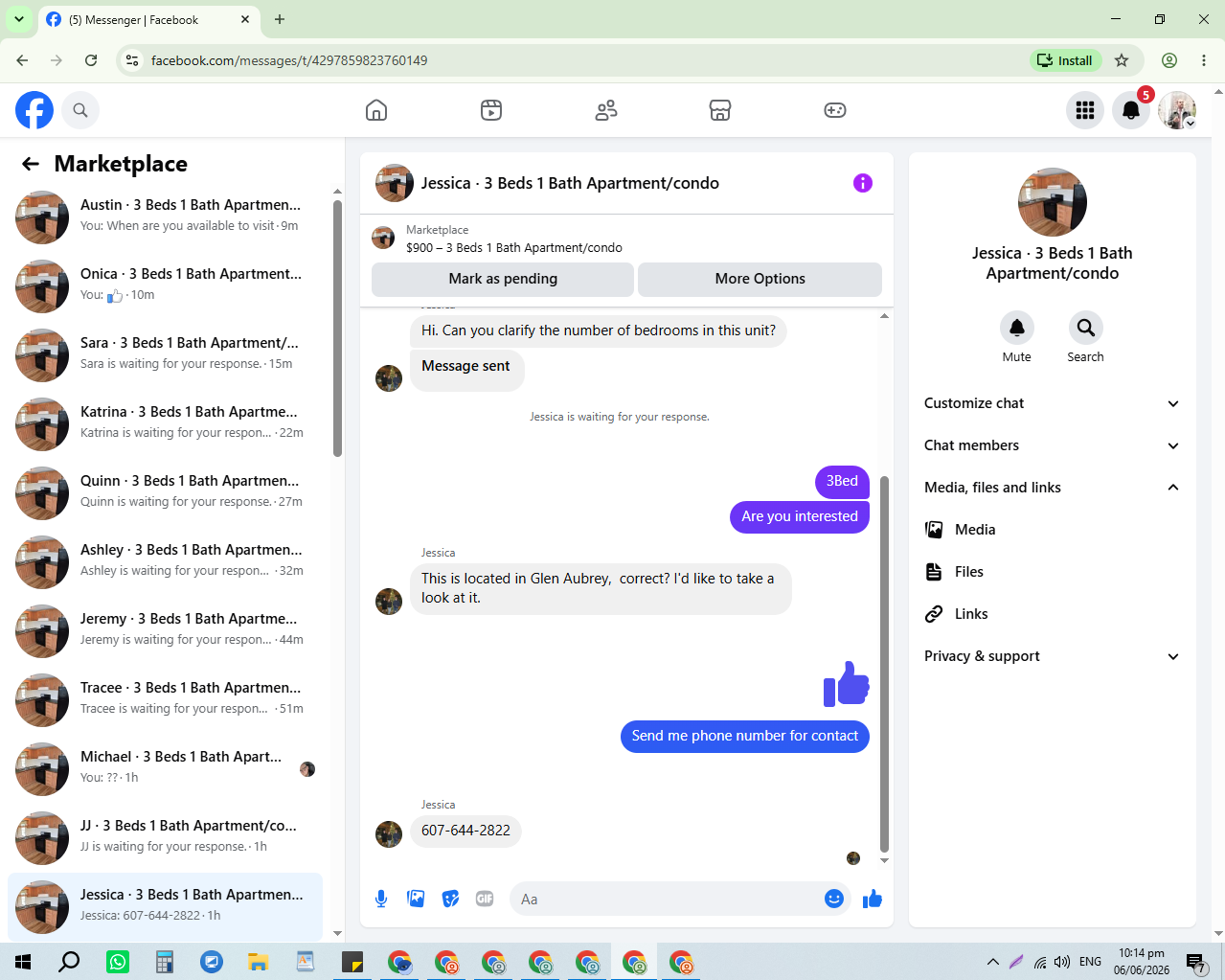
Task: Open the GIF picker icon
Action: click(x=485, y=899)
